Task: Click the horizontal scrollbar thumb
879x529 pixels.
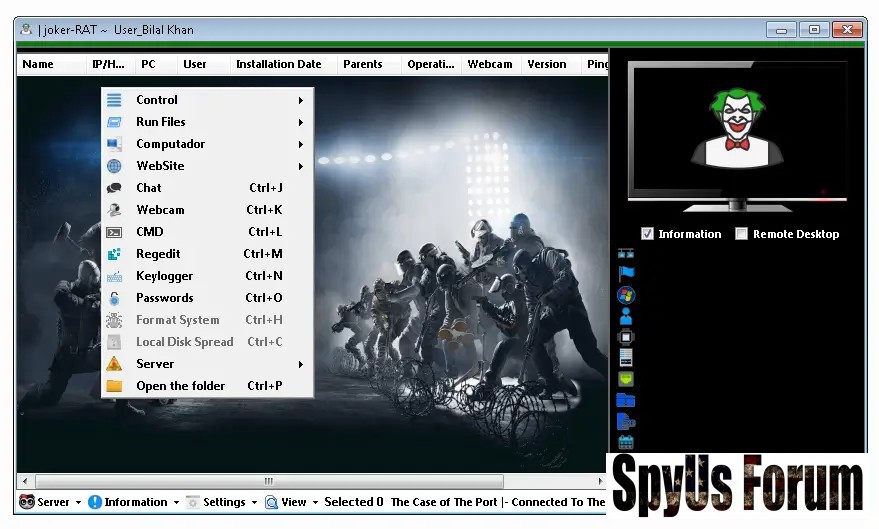Action: point(268,481)
